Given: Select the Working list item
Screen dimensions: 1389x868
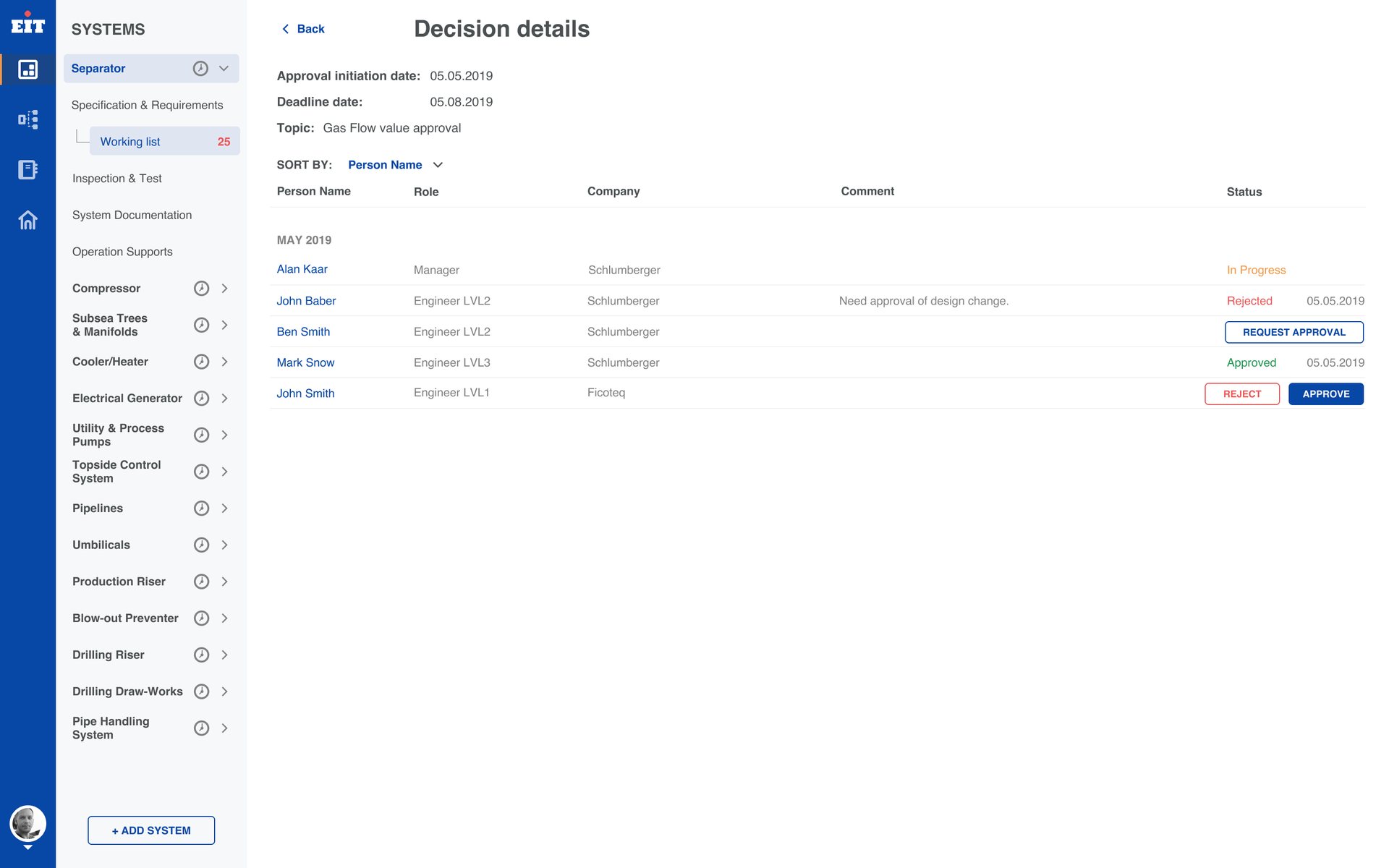Looking at the screenshot, I should (x=164, y=141).
